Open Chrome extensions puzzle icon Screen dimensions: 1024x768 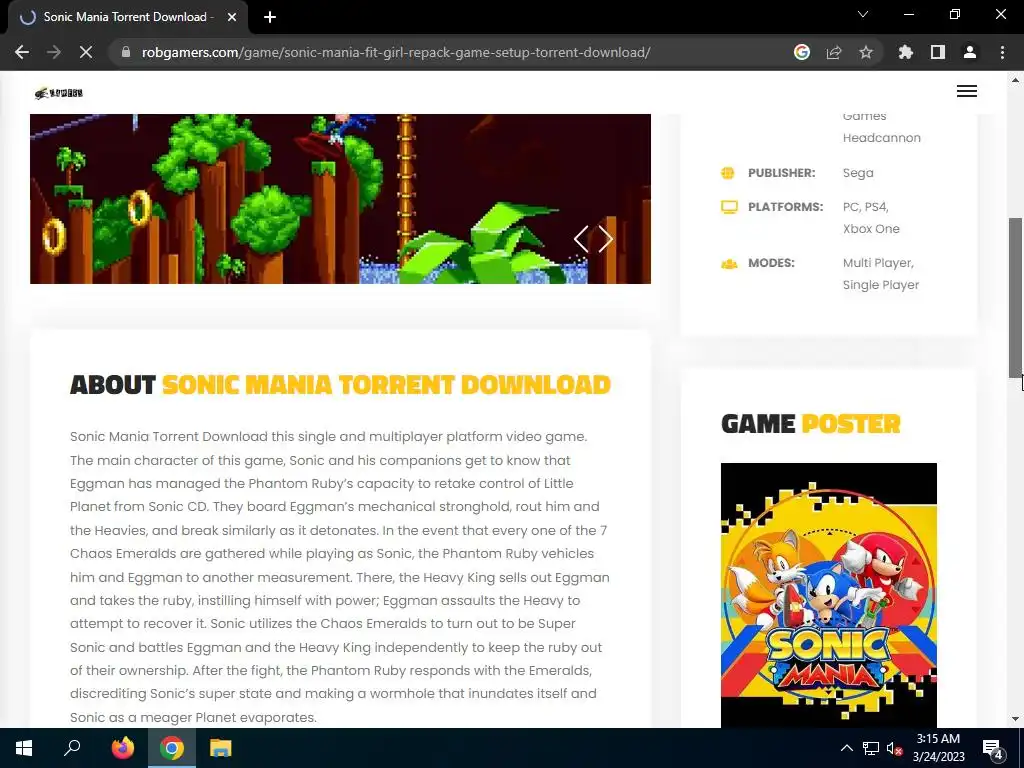[x=906, y=52]
